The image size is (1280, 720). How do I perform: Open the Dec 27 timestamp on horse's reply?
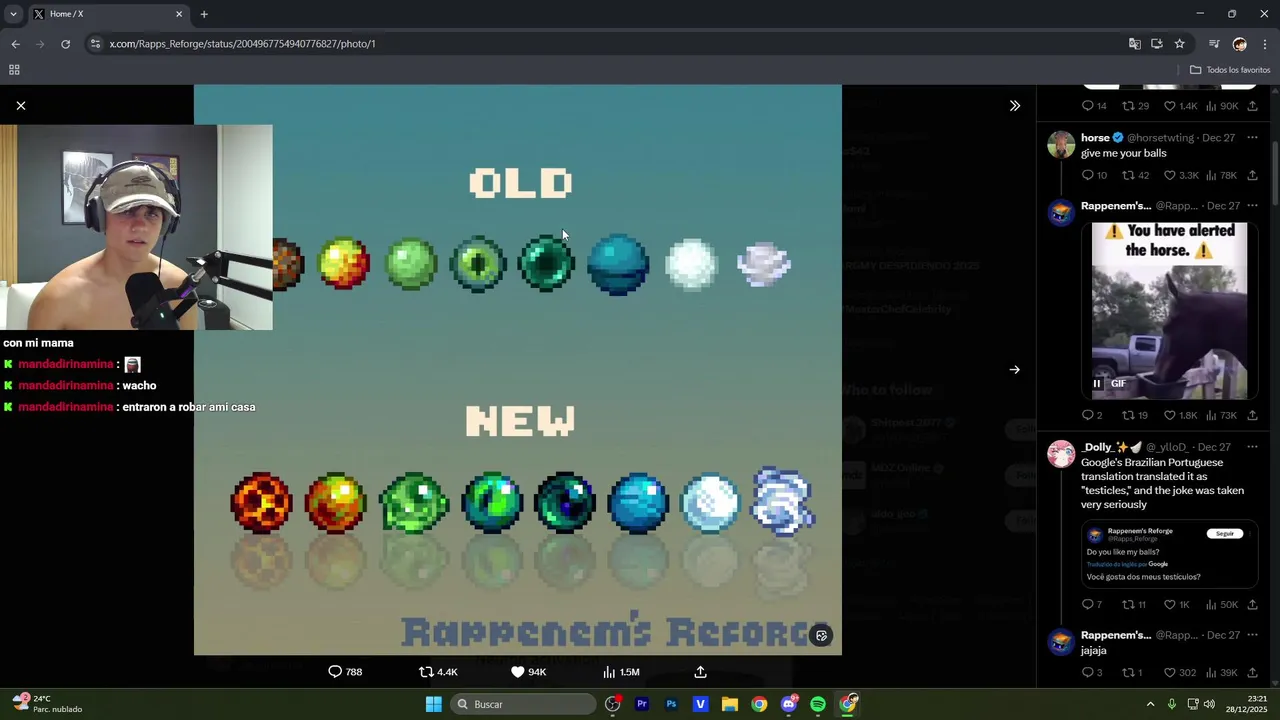click(x=1218, y=138)
